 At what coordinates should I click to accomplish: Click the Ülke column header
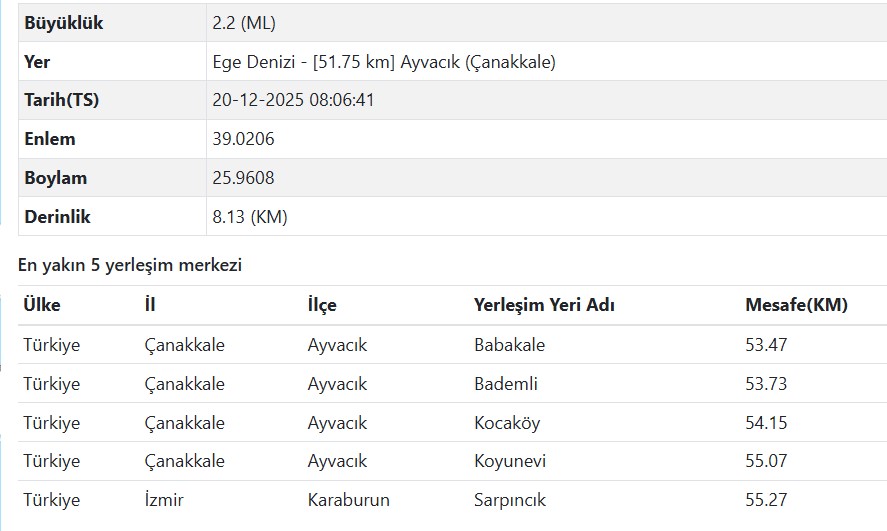click(x=42, y=305)
